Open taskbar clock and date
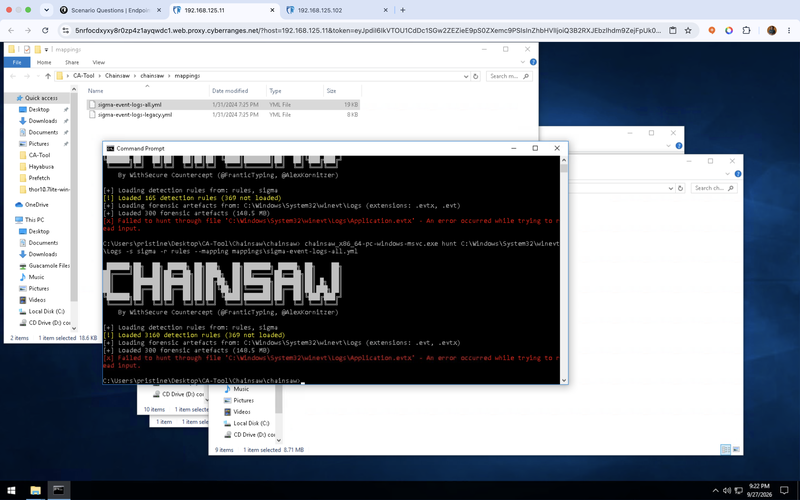 [x=760, y=490]
